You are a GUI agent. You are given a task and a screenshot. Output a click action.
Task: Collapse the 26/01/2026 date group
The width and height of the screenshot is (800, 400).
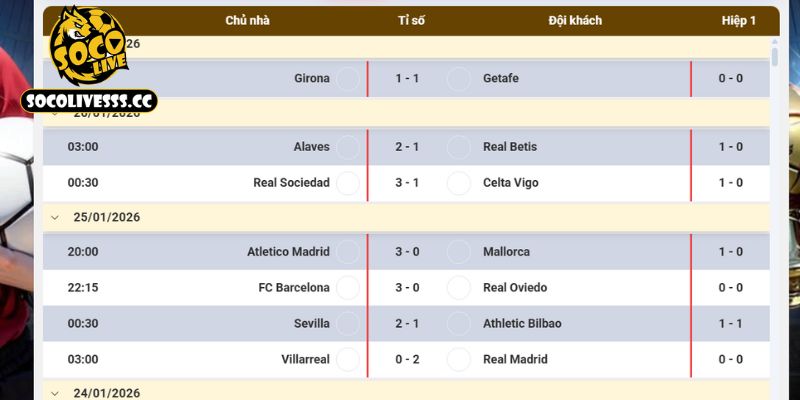point(56,113)
